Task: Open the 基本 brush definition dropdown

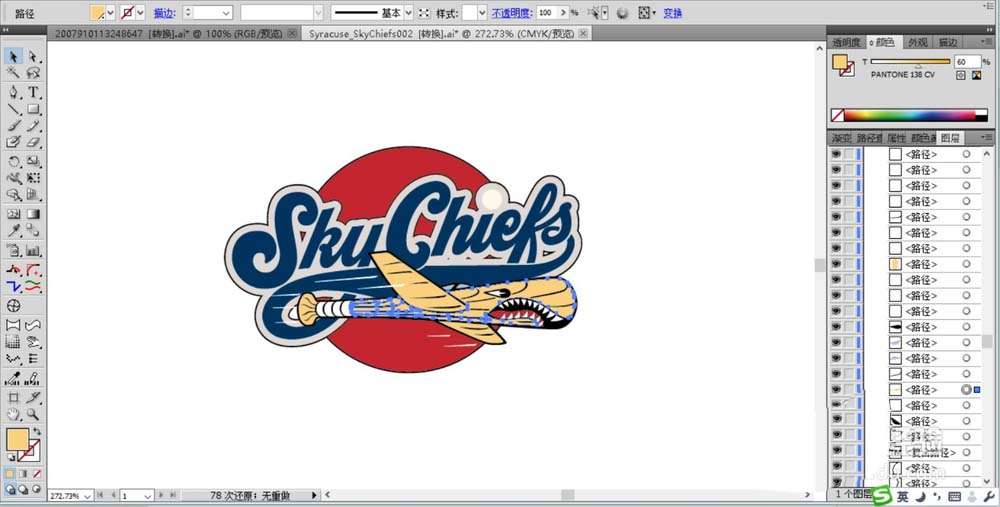Action: click(409, 13)
